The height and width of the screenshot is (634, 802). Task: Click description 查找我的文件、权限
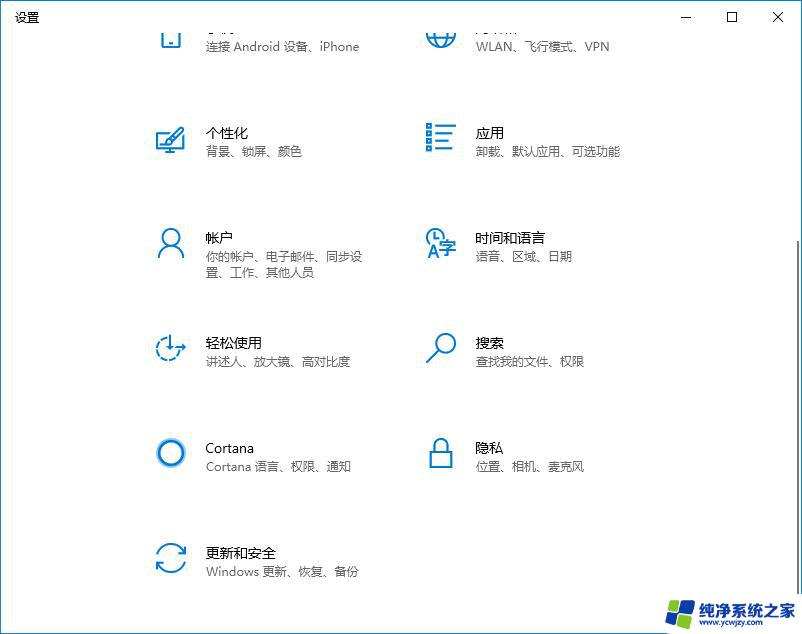530,361
